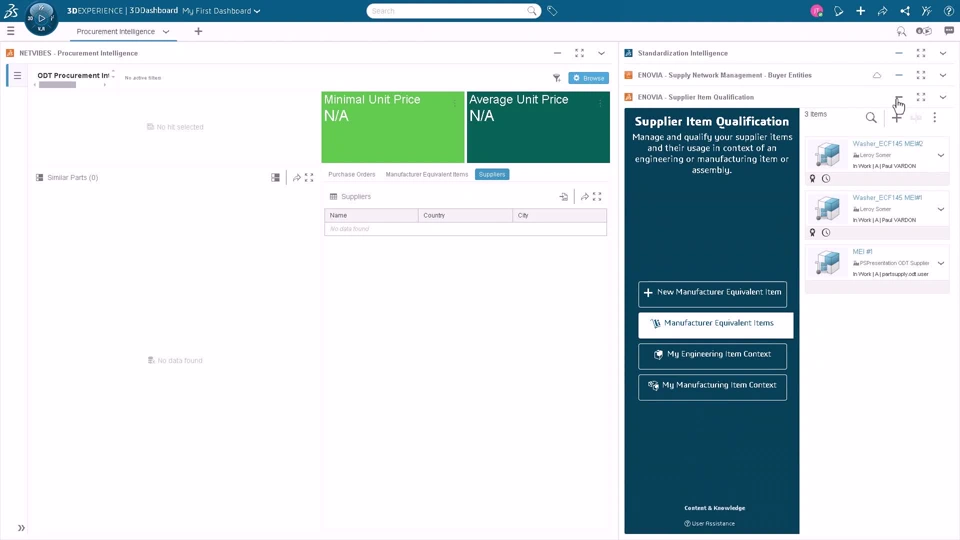Open the Help question mark icon
Viewport: 960px width, 540px height.
click(x=948, y=11)
